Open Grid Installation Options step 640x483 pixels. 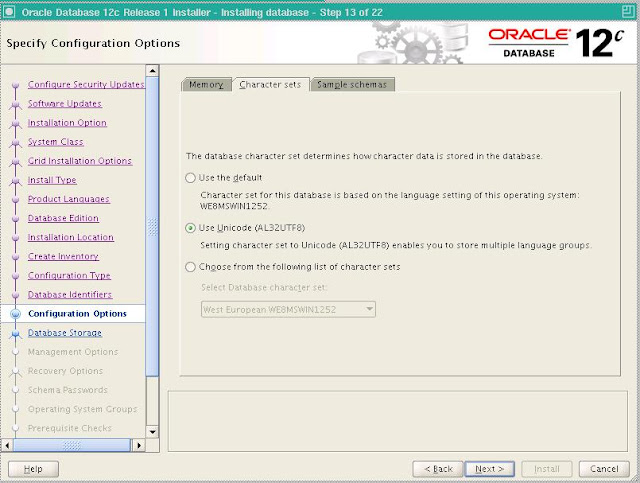[80, 161]
